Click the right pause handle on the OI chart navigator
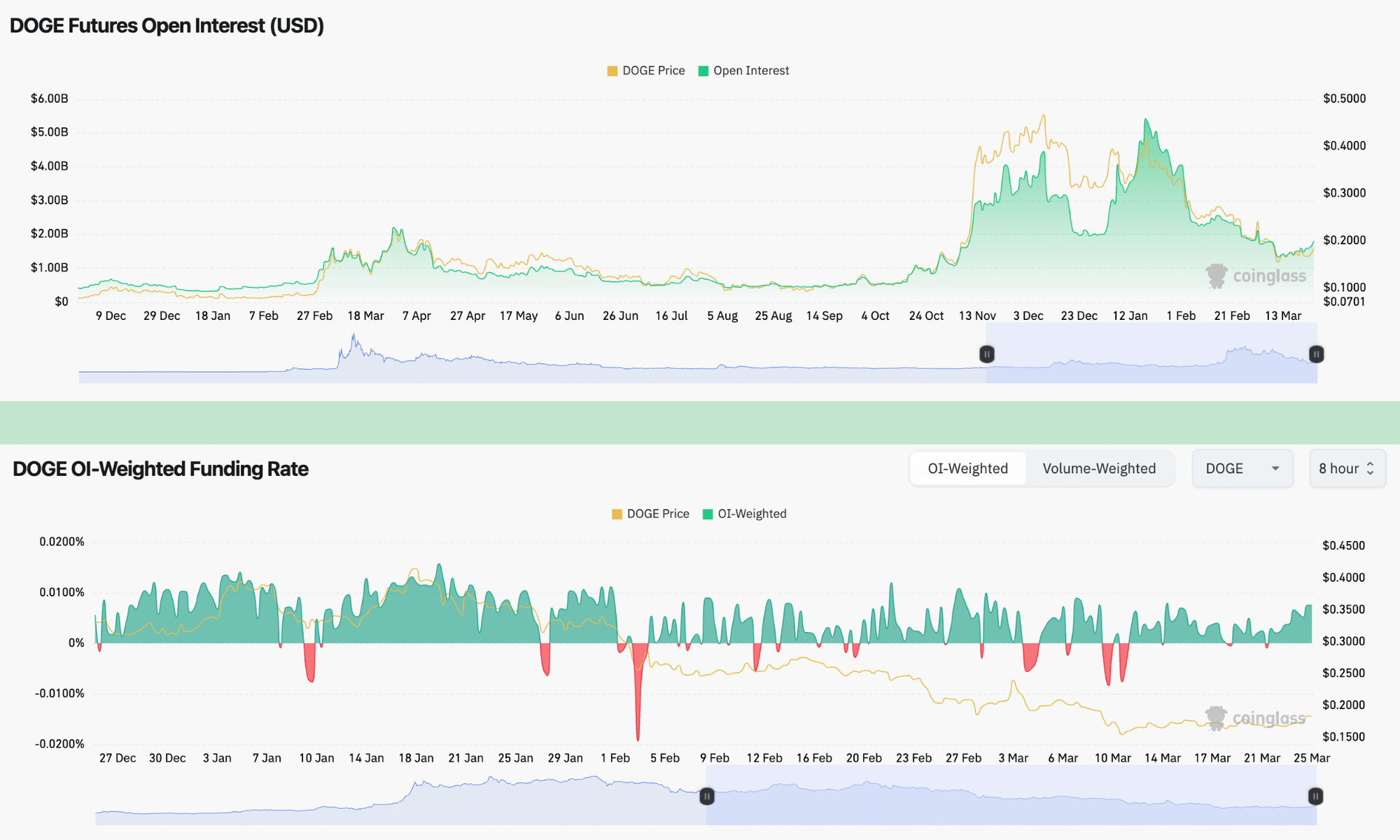The height and width of the screenshot is (840, 1400). coord(1315,355)
